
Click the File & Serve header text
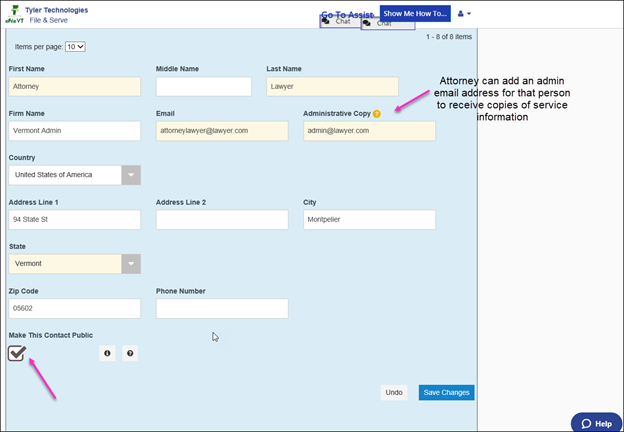point(49,20)
